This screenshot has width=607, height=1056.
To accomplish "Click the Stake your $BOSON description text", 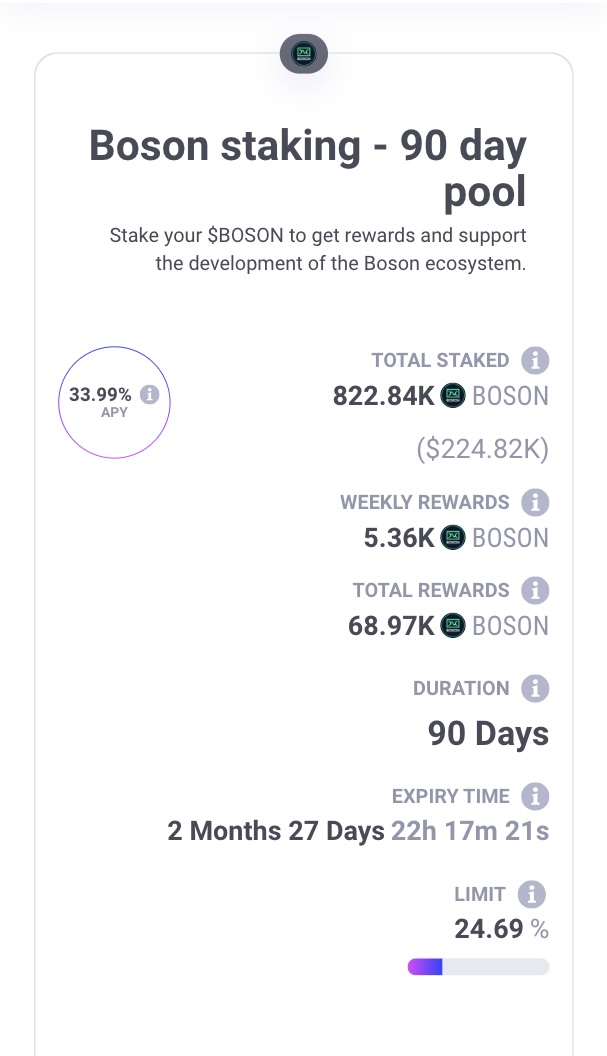I will click(318, 250).
